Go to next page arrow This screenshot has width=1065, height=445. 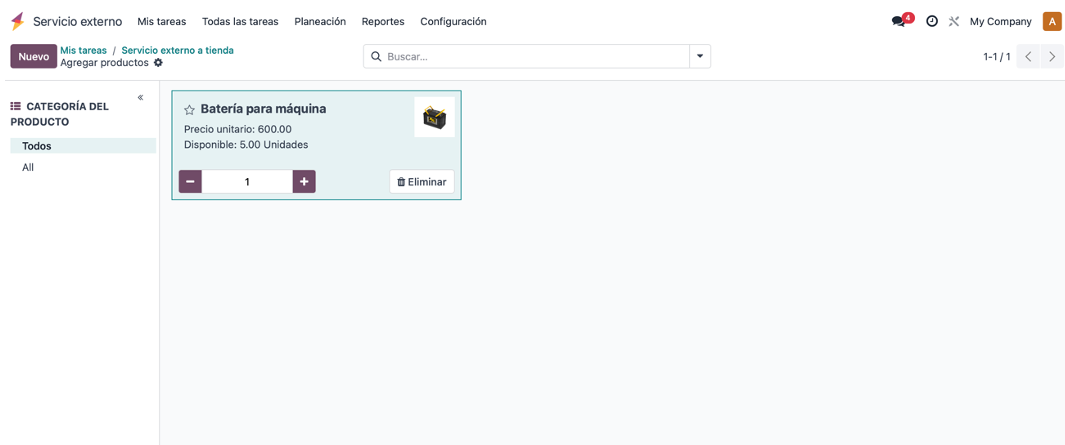click(x=1052, y=56)
